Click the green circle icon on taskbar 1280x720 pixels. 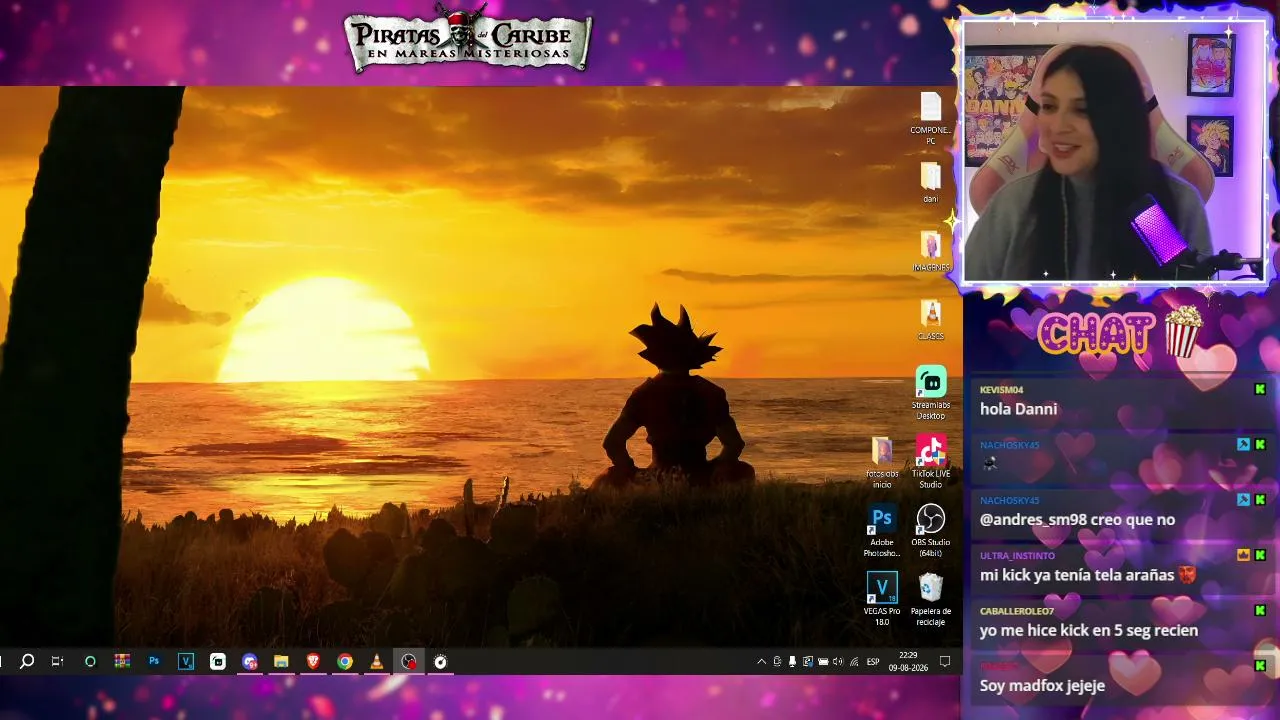90,661
